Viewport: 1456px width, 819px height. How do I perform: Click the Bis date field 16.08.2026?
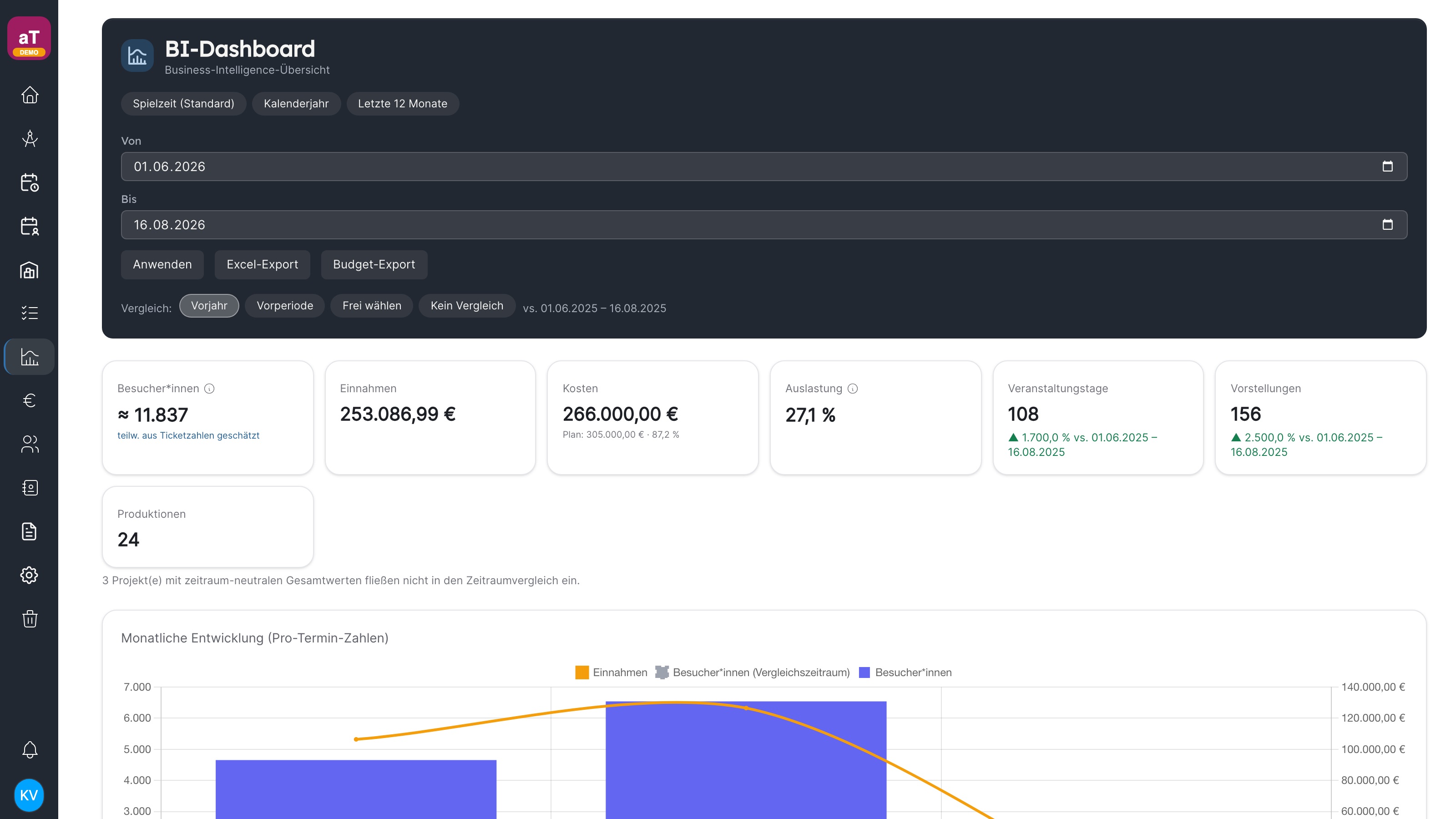click(763, 224)
